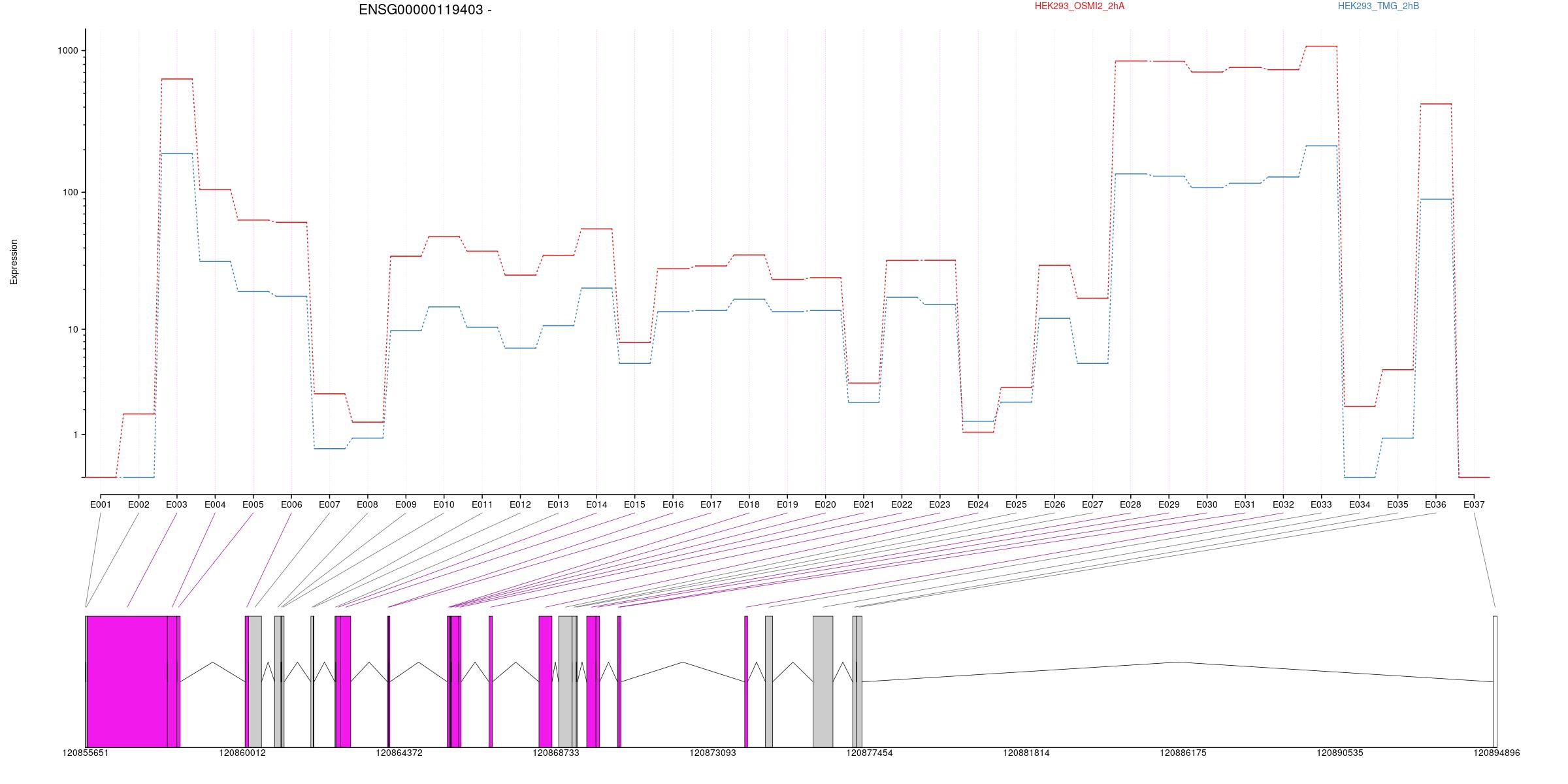Click exon label E033

click(1321, 504)
